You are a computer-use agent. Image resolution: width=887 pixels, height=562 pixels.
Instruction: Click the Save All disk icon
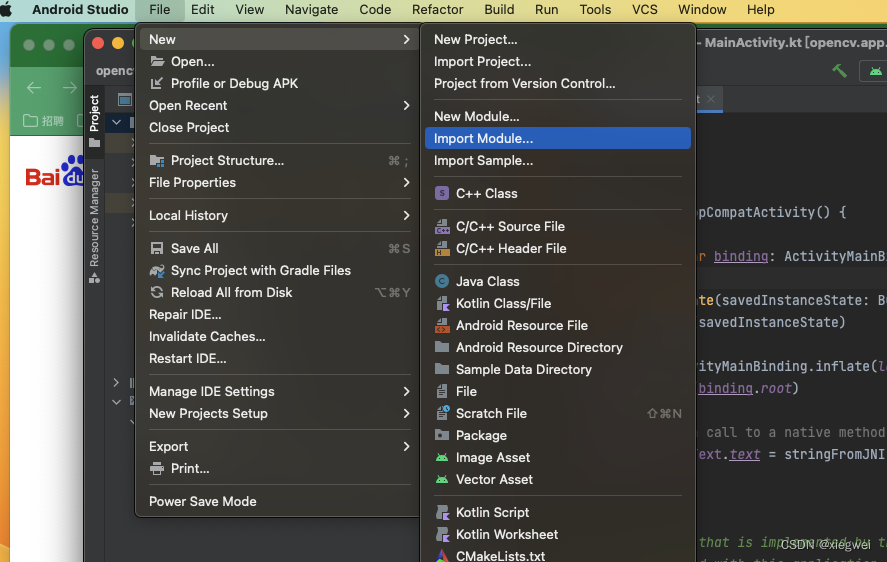(x=157, y=248)
